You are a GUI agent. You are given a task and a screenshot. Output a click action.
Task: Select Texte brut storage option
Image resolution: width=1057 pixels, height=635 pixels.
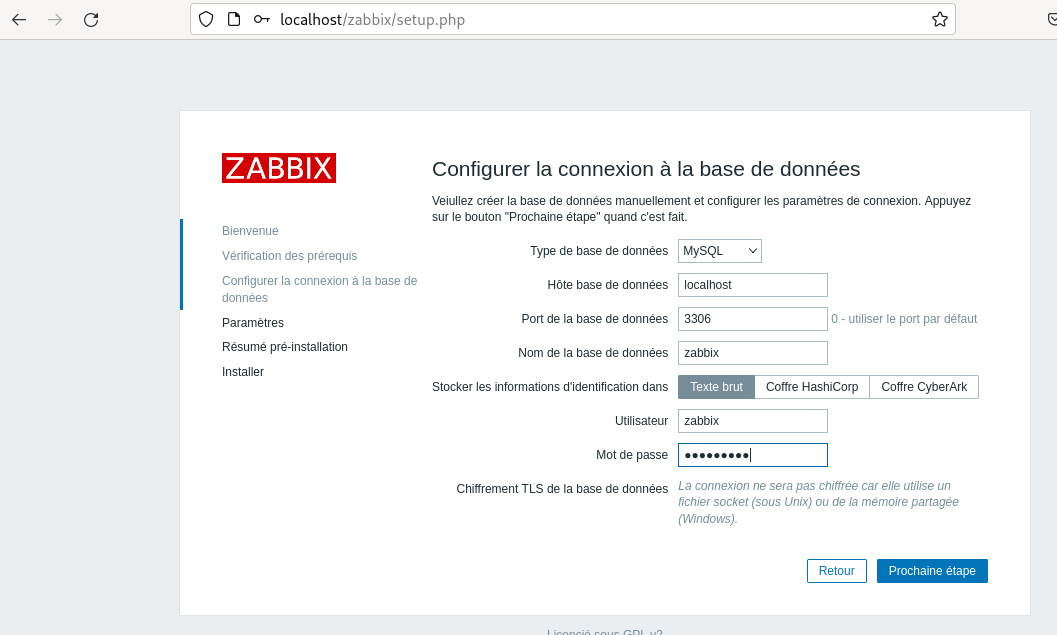[716, 387]
